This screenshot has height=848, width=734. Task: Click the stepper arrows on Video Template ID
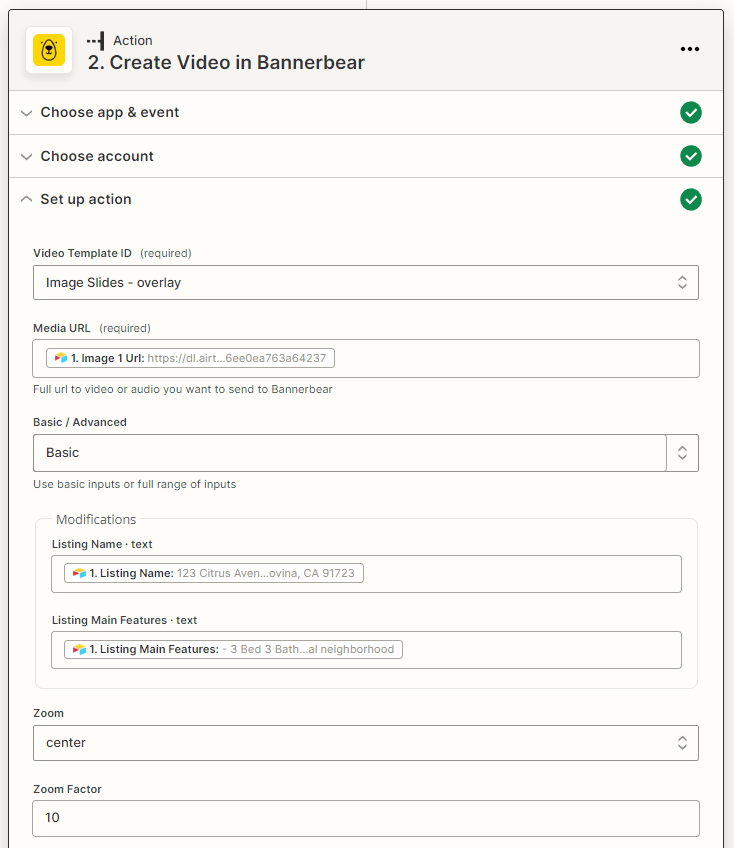[x=683, y=282]
